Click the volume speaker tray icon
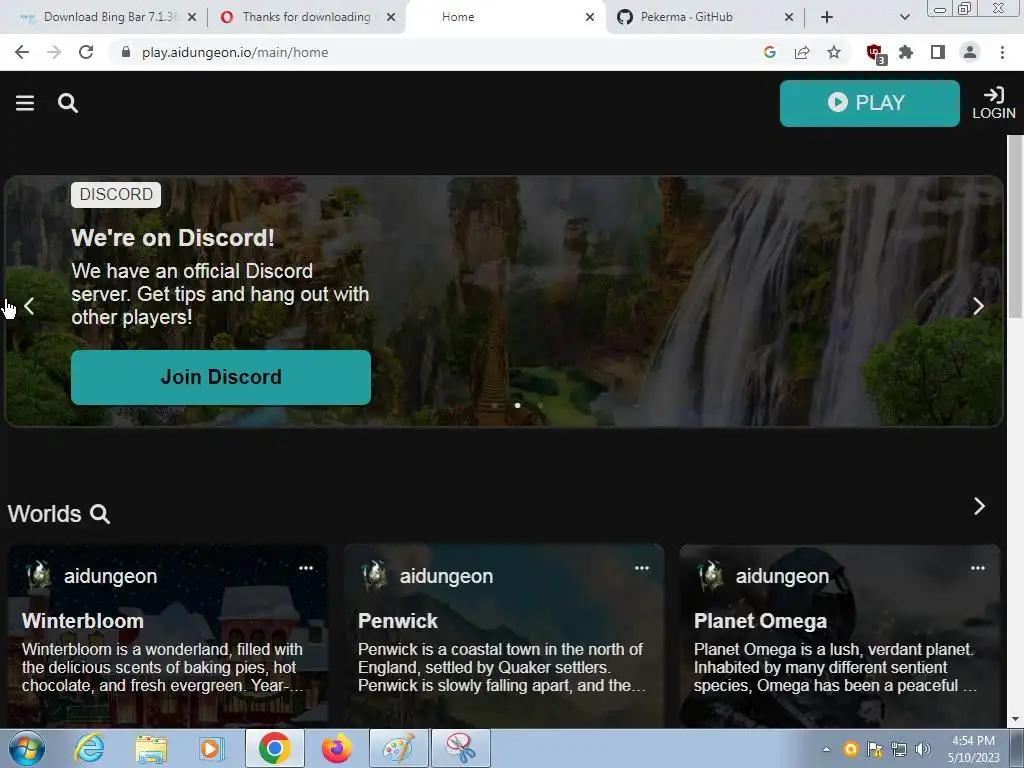 click(923, 749)
